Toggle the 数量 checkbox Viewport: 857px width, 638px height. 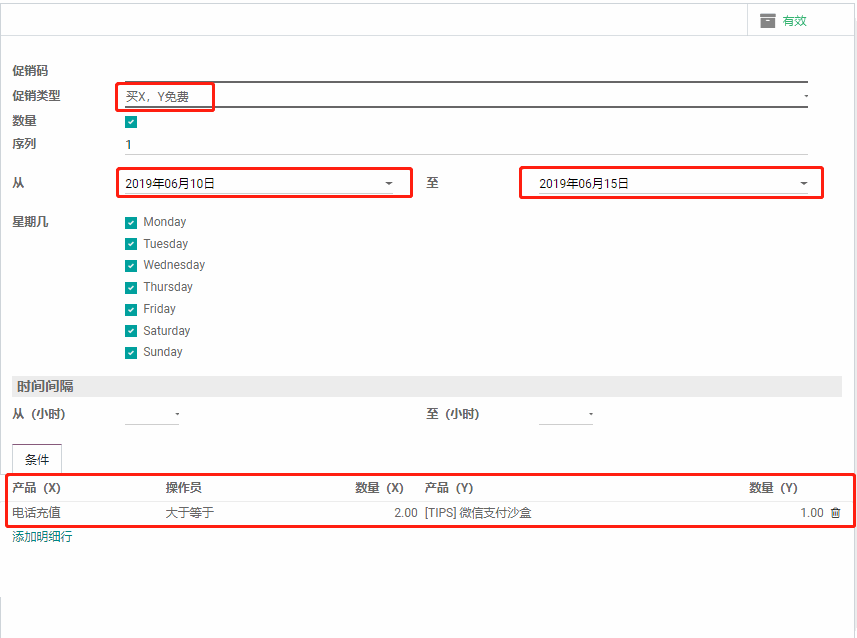pyautogui.click(x=131, y=122)
